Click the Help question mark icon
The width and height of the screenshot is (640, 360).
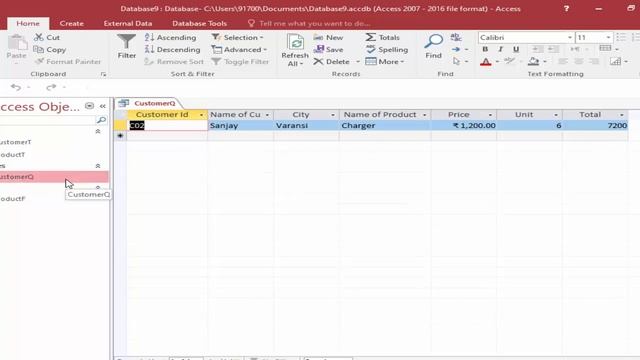click(566, 9)
